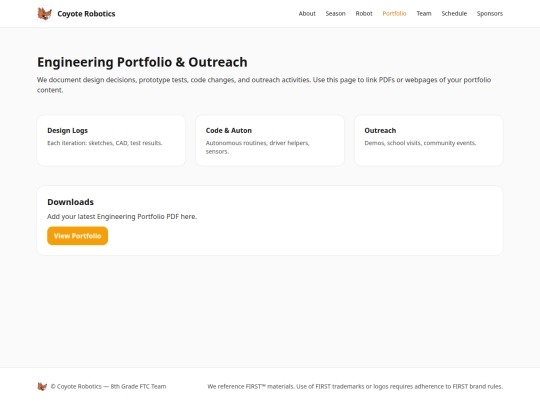
Task: View the Schedule page
Action: (x=454, y=13)
